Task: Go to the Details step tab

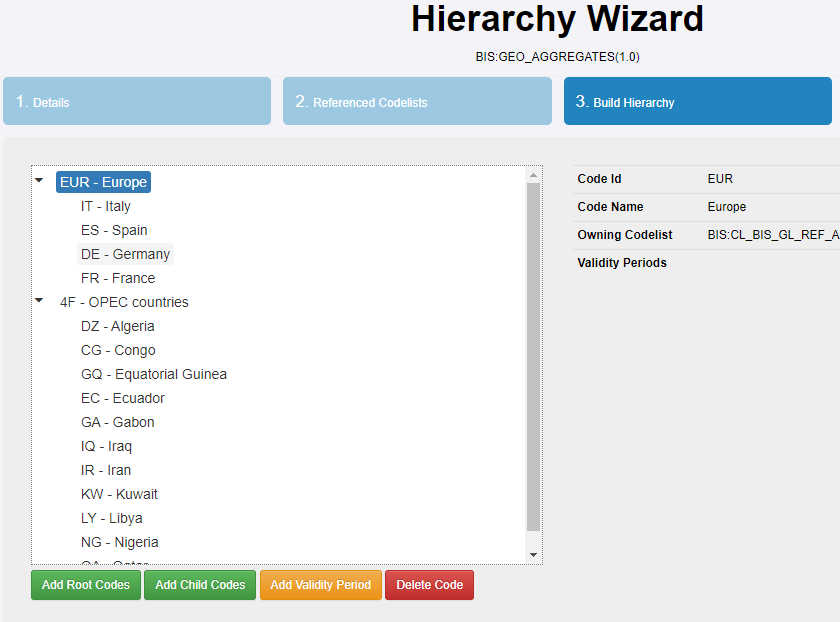Action: (x=137, y=102)
